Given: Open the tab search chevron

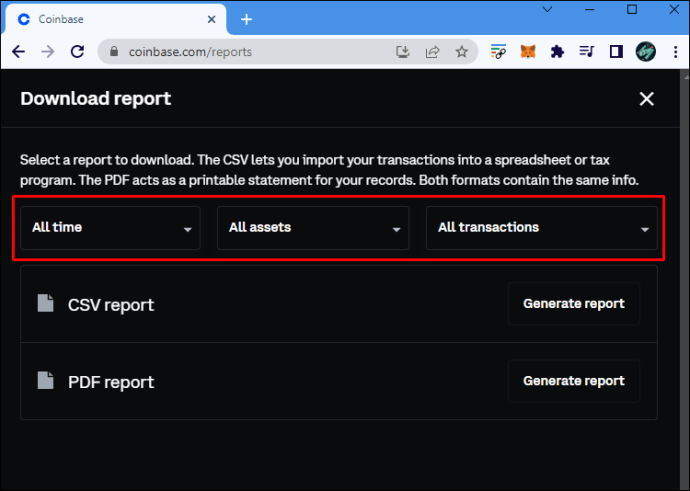Looking at the screenshot, I should click(x=547, y=9).
